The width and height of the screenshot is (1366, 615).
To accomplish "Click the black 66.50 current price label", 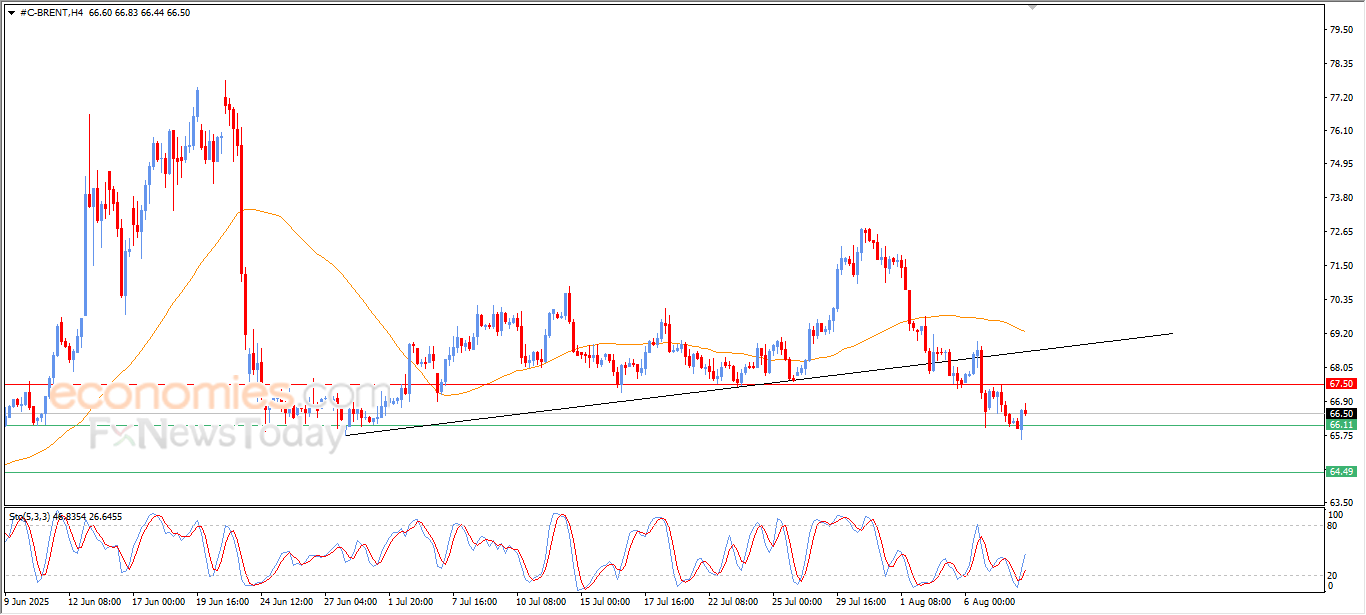I will coord(1341,413).
